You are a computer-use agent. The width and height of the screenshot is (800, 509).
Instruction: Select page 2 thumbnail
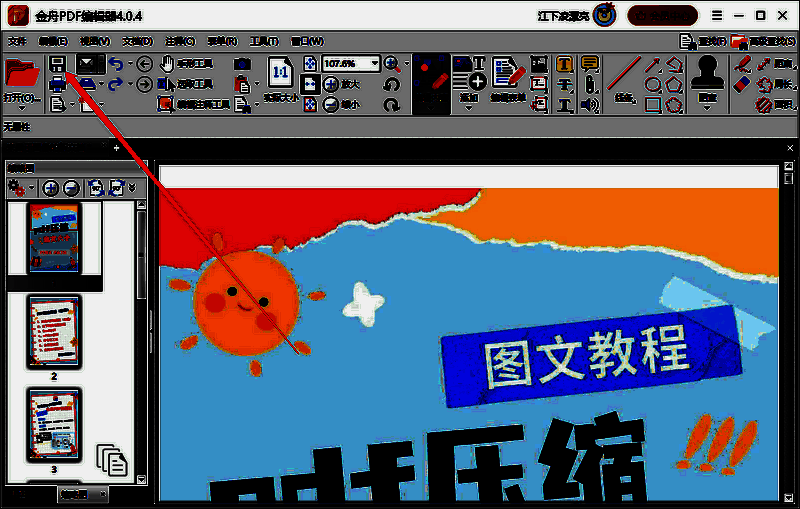[54, 332]
